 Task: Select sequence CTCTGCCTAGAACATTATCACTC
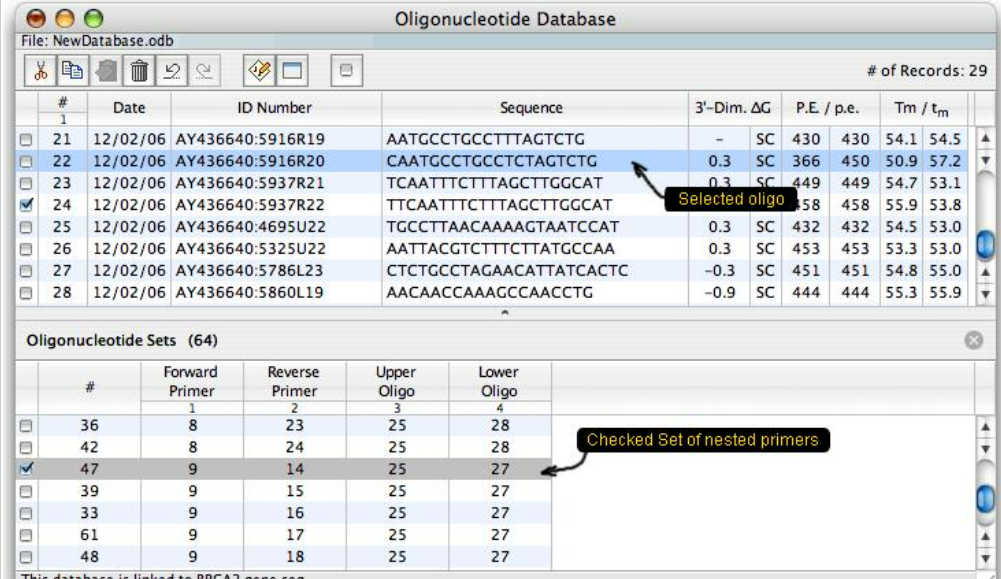point(507,271)
